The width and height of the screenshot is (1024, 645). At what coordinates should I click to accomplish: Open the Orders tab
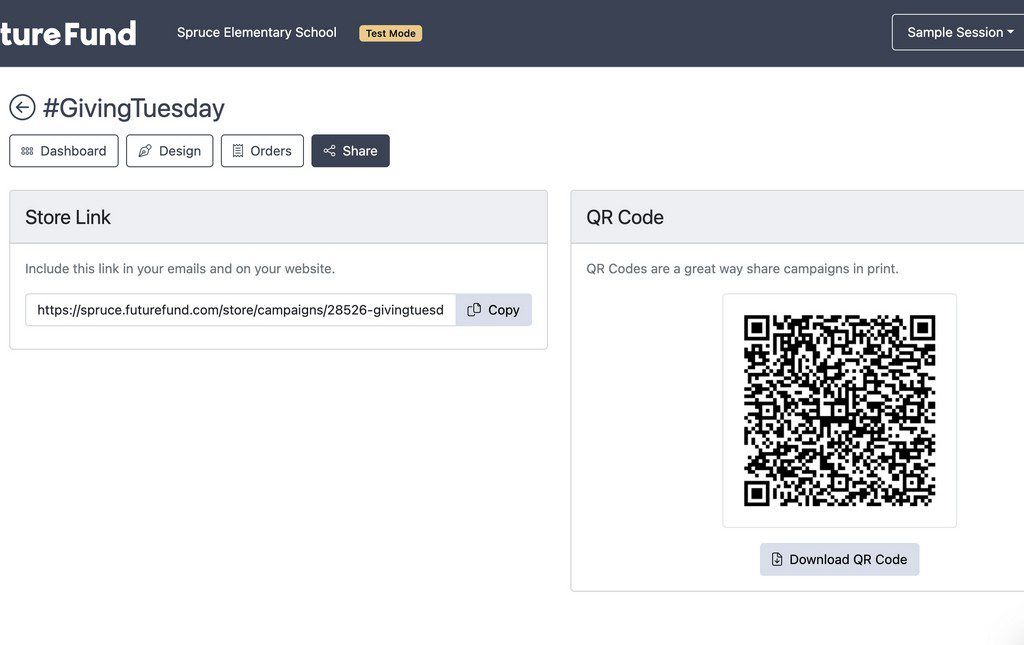[x=262, y=151]
